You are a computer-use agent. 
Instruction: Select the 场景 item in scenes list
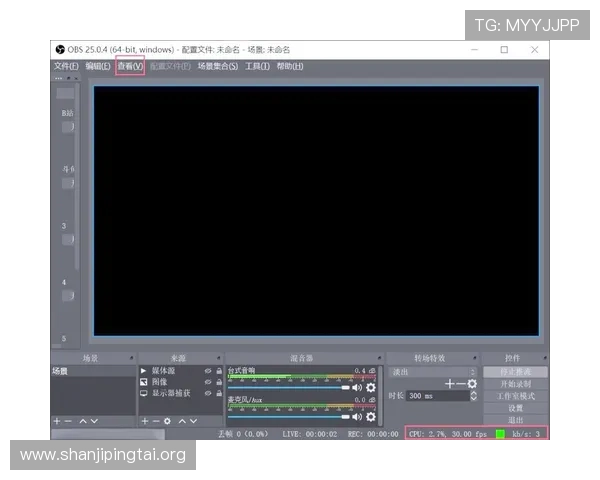pyautogui.click(x=93, y=371)
